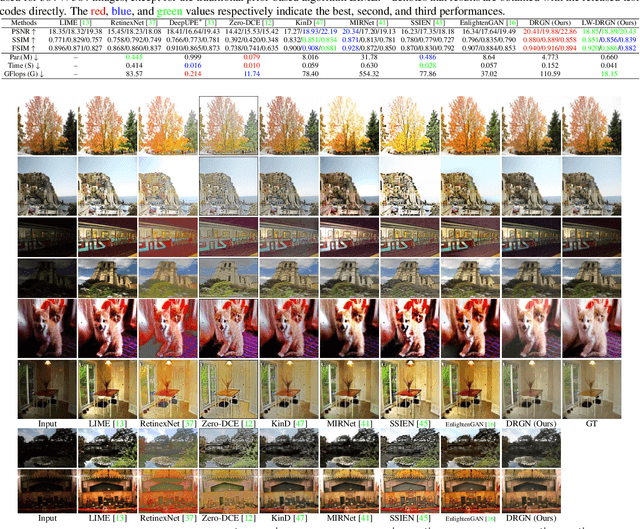
Task: Open citation [37] in RetinexNet caption under room images
Action: (189, 424)
